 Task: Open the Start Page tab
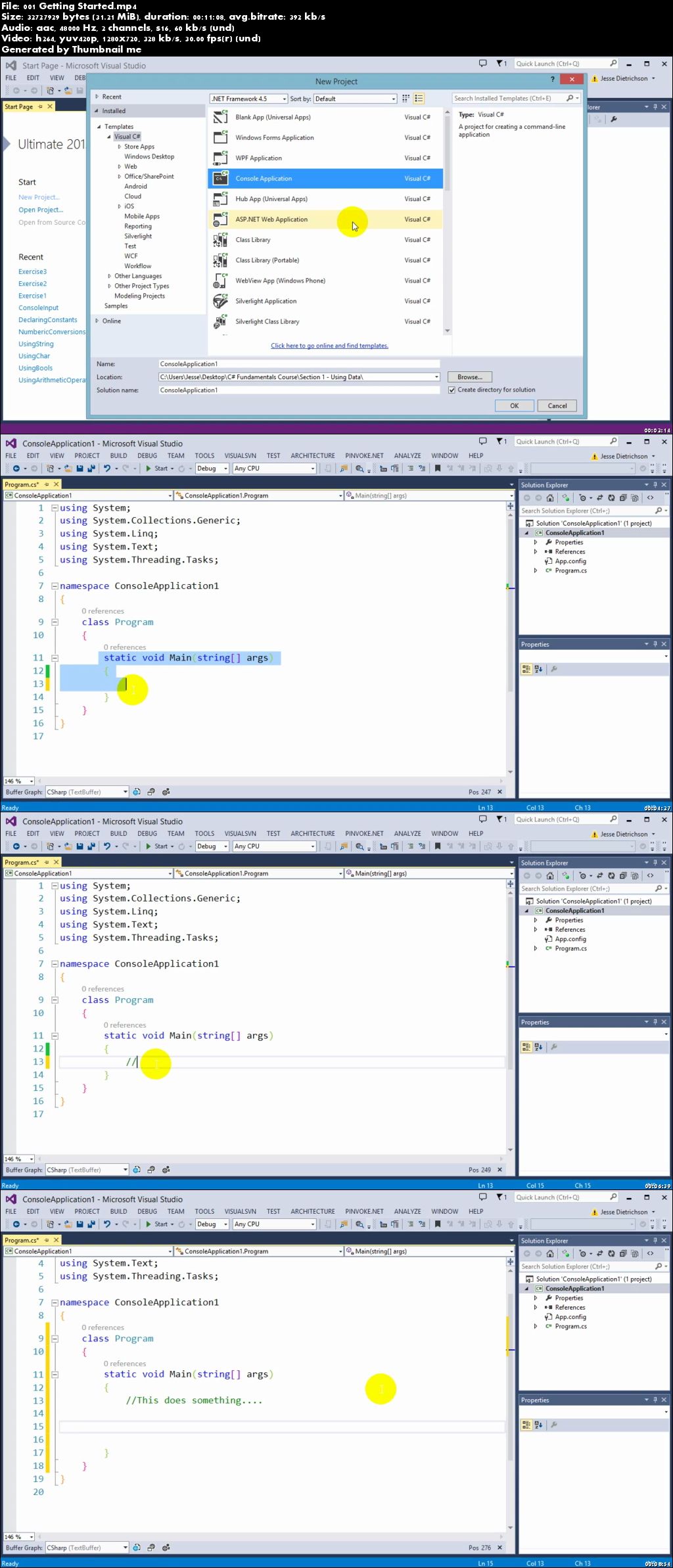point(18,106)
